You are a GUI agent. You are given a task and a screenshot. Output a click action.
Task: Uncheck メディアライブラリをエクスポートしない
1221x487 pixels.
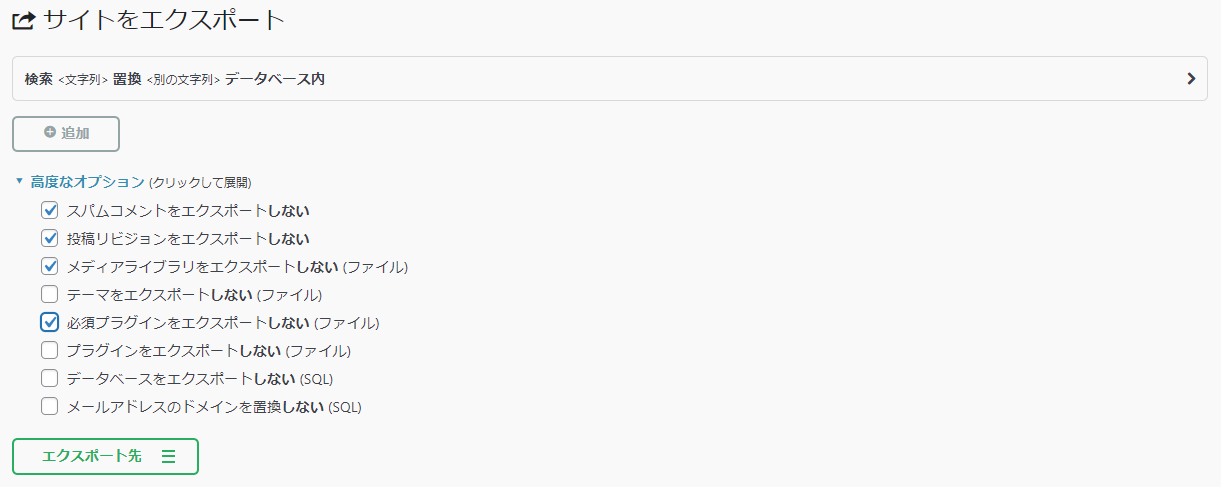49,267
